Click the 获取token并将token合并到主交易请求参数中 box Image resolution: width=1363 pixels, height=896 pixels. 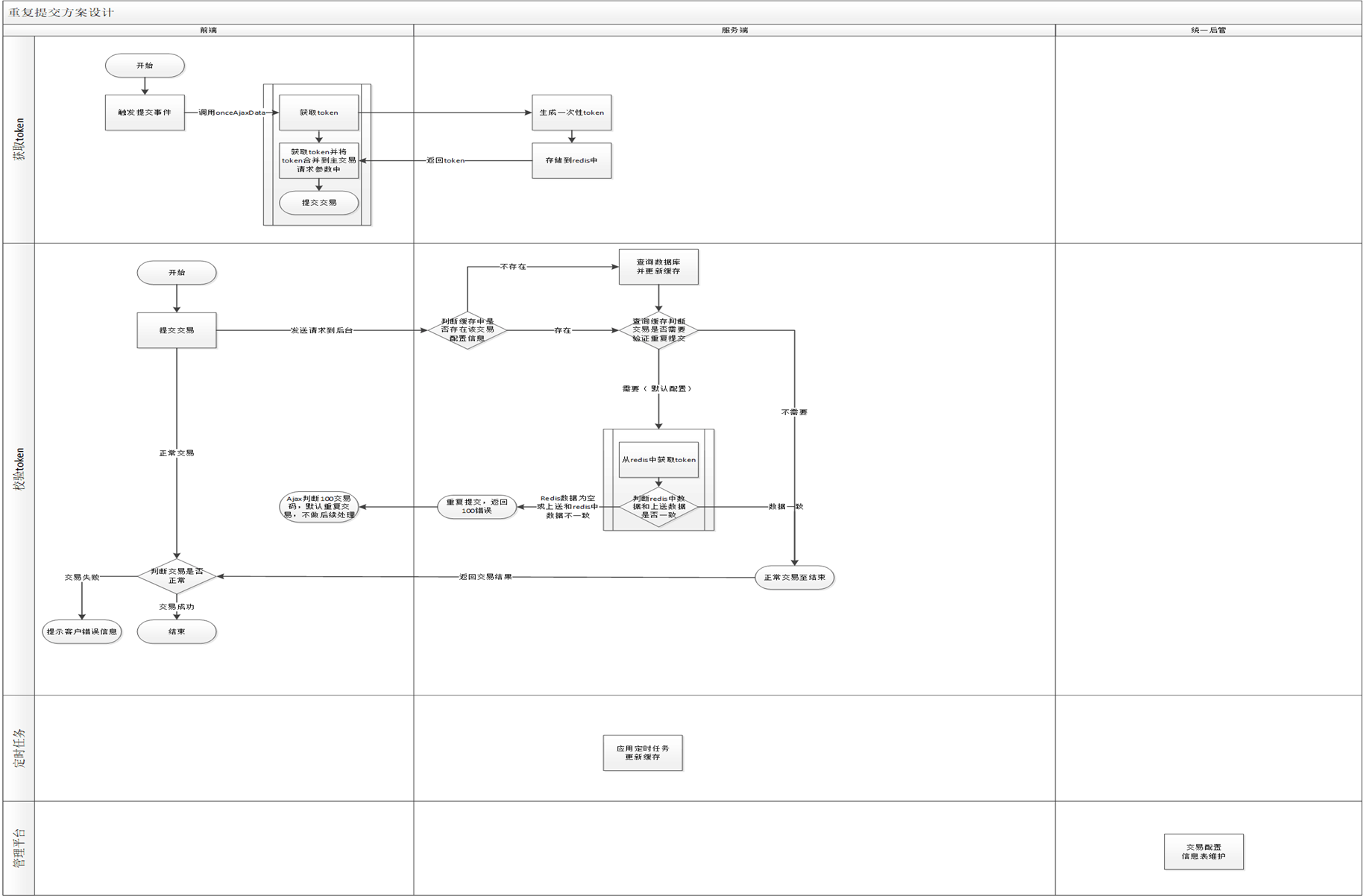(319, 161)
